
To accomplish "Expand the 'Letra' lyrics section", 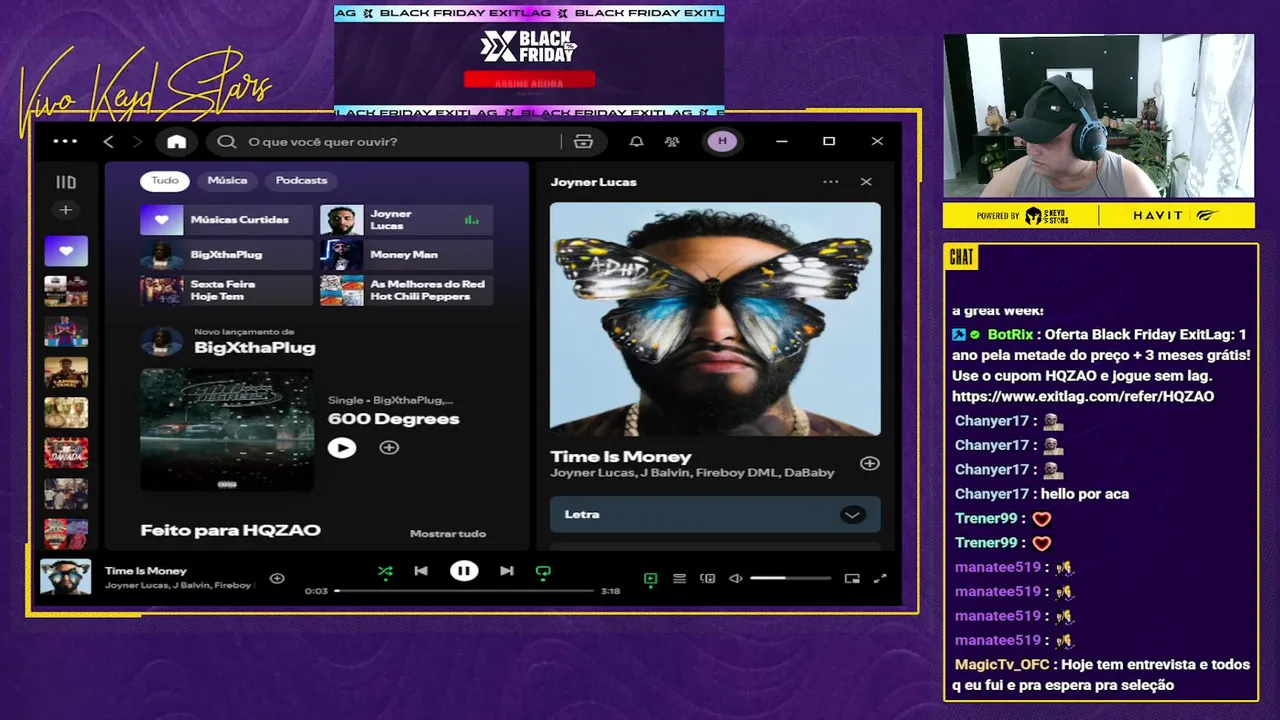I will (x=715, y=514).
